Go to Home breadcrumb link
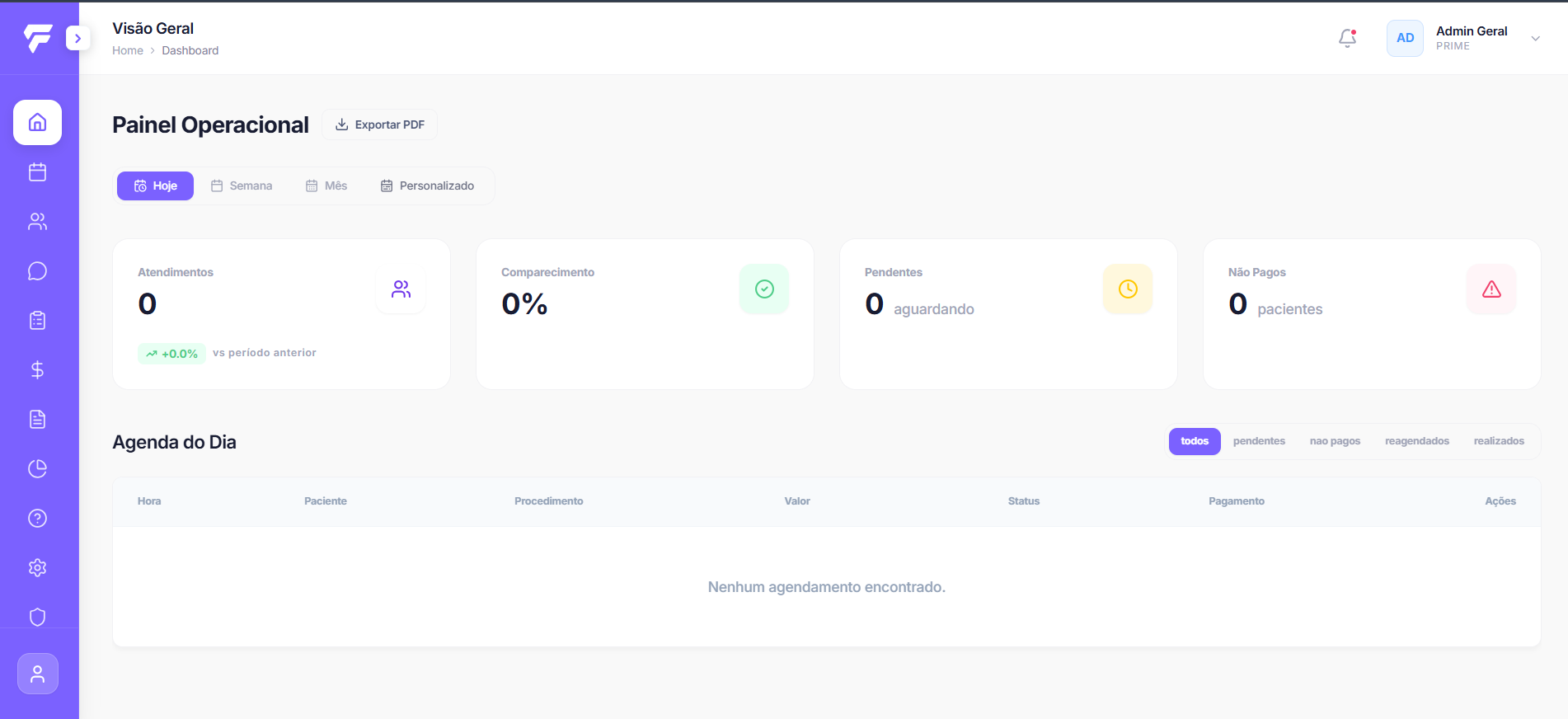The height and width of the screenshot is (719, 1568). 128,50
